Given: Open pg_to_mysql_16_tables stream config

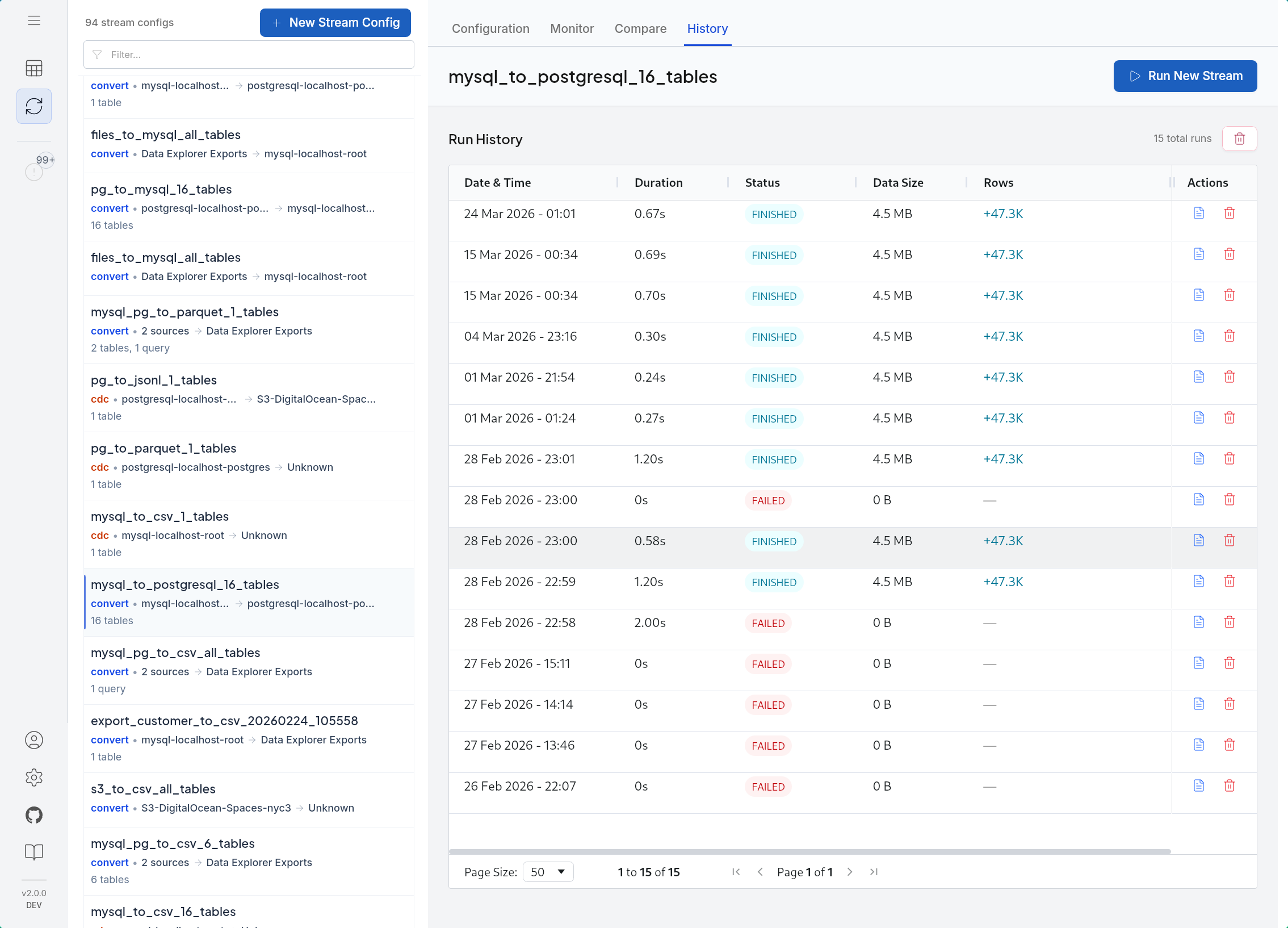Looking at the screenshot, I should click(x=249, y=207).
